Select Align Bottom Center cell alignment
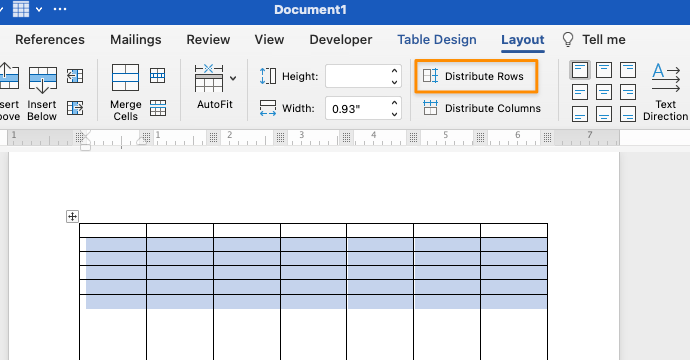The height and width of the screenshot is (360, 690). point(604,114)
